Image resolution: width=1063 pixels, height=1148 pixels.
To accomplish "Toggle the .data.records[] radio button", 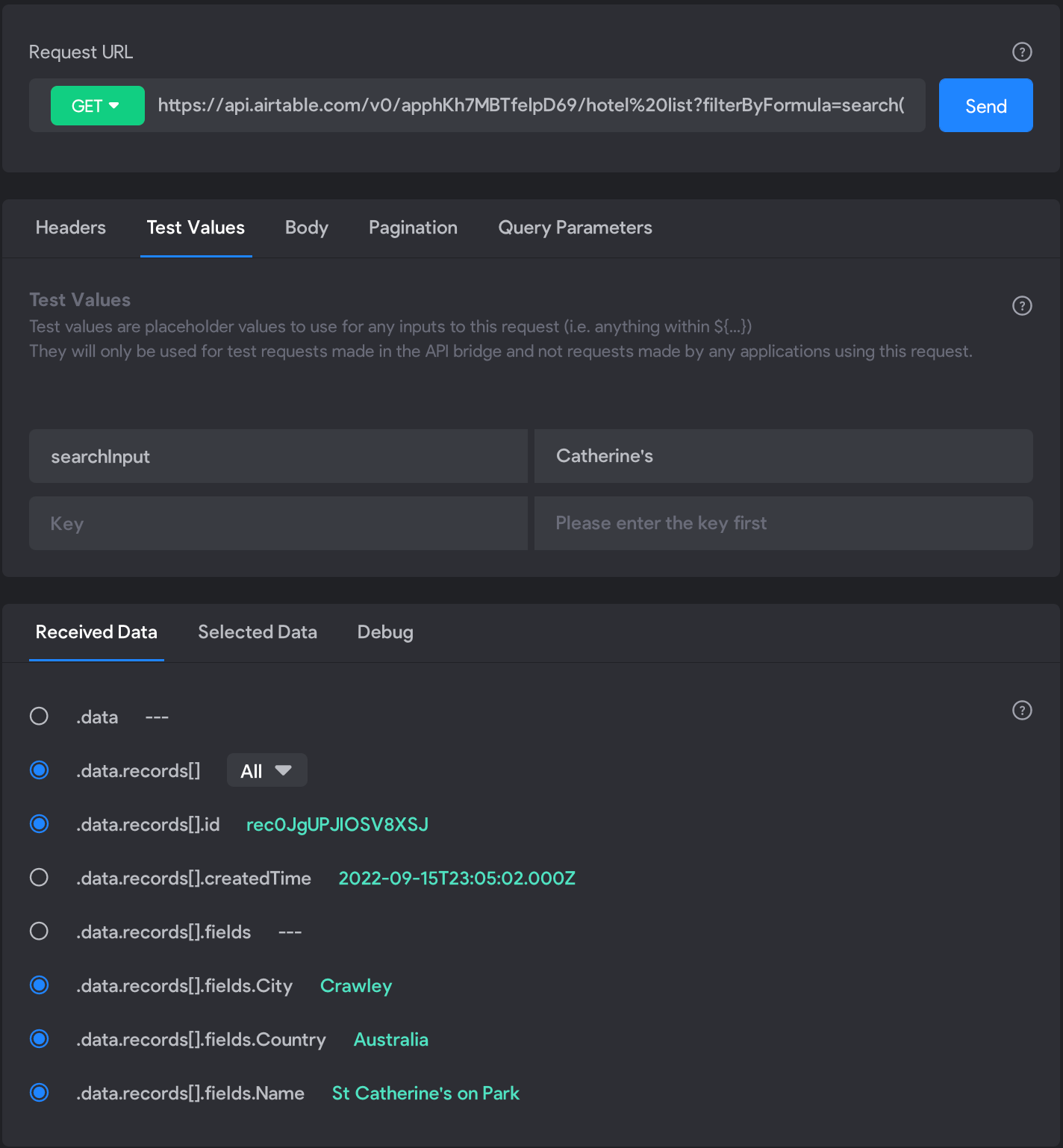I will click(39, 770).
